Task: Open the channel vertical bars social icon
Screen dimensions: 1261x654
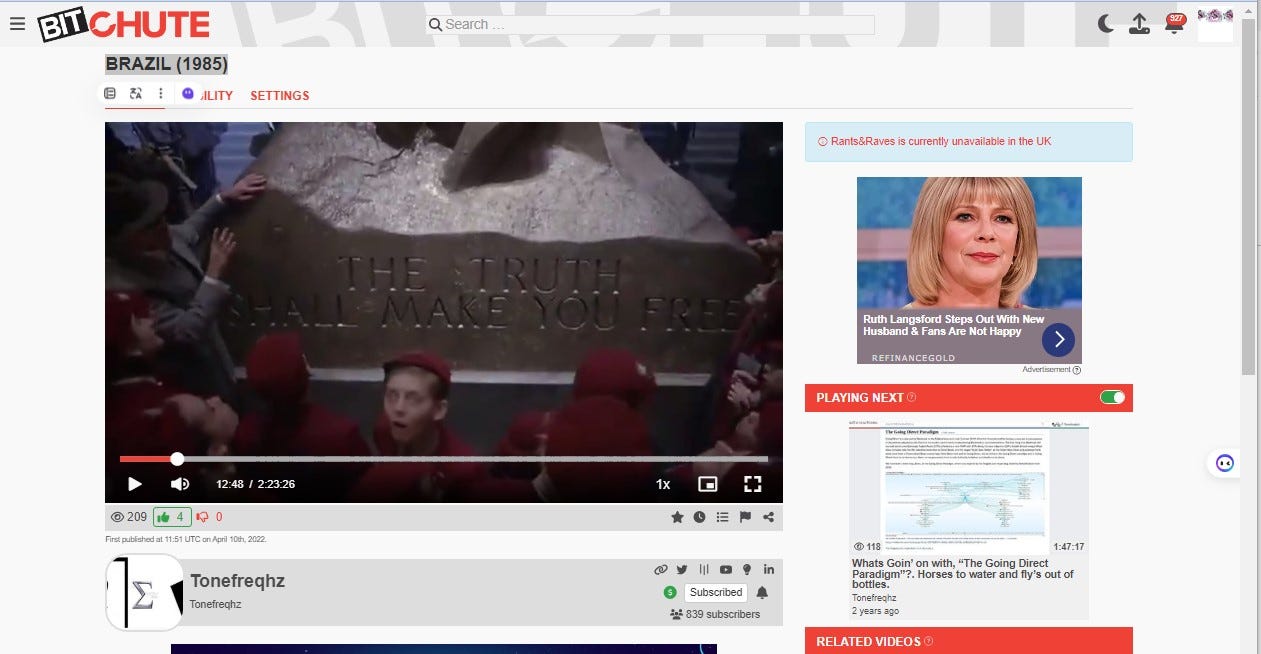Action: click(x=704, y=569)
